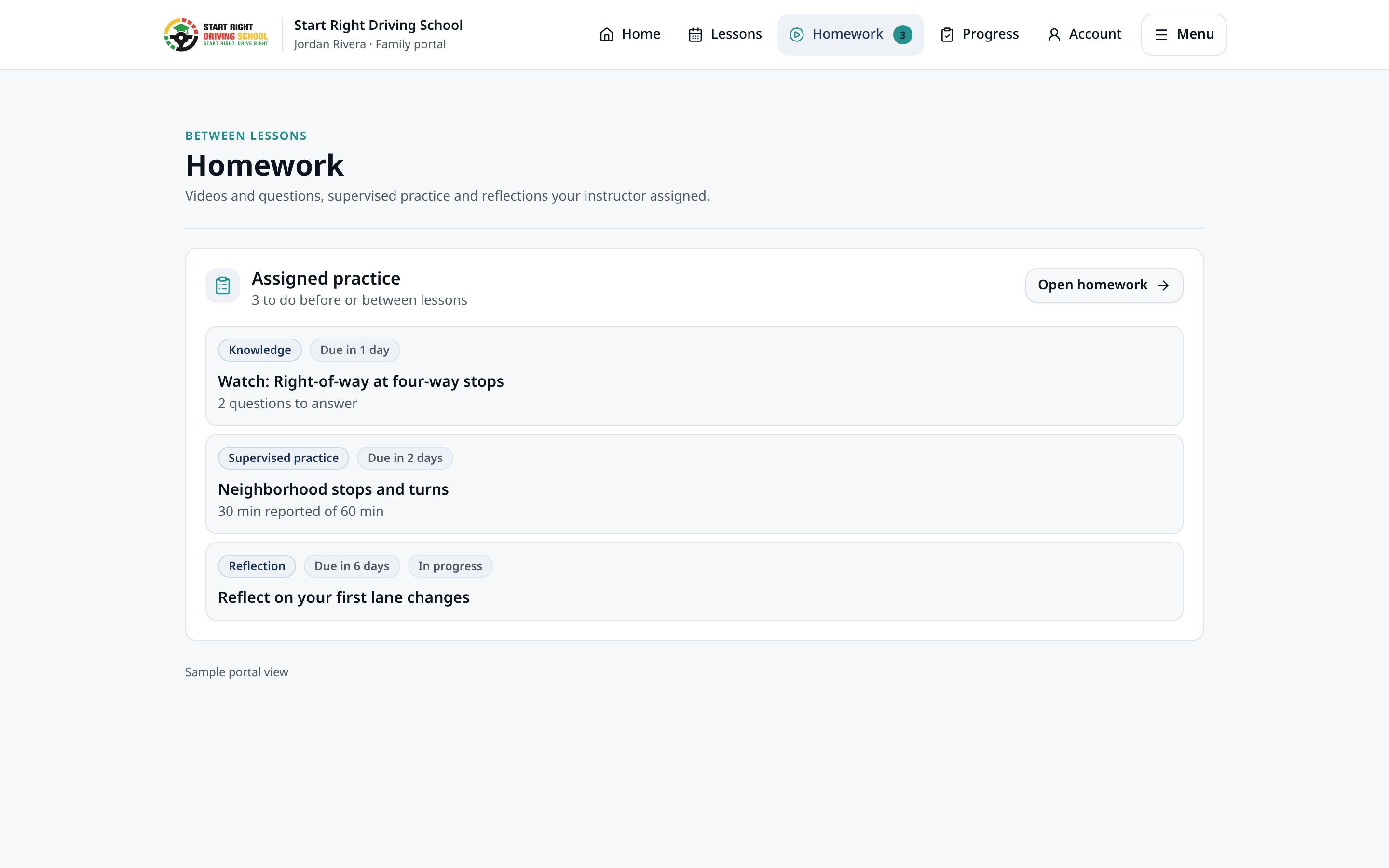The image size is (1389, 868).
Task: Click the Due in 6 days pill
Action: pos(352,566)
